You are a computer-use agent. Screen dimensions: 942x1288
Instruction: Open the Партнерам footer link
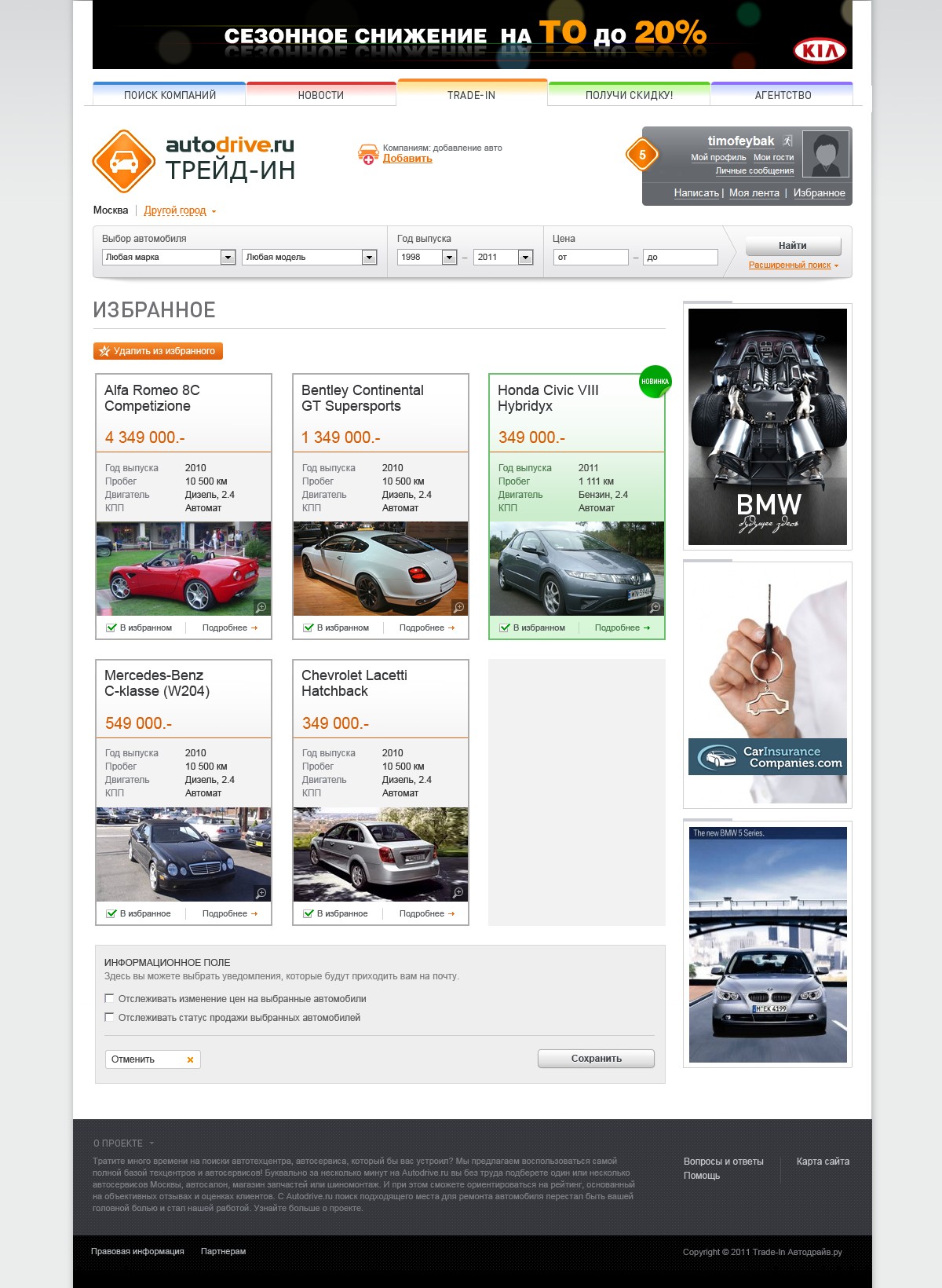[x=223, y=1251]
